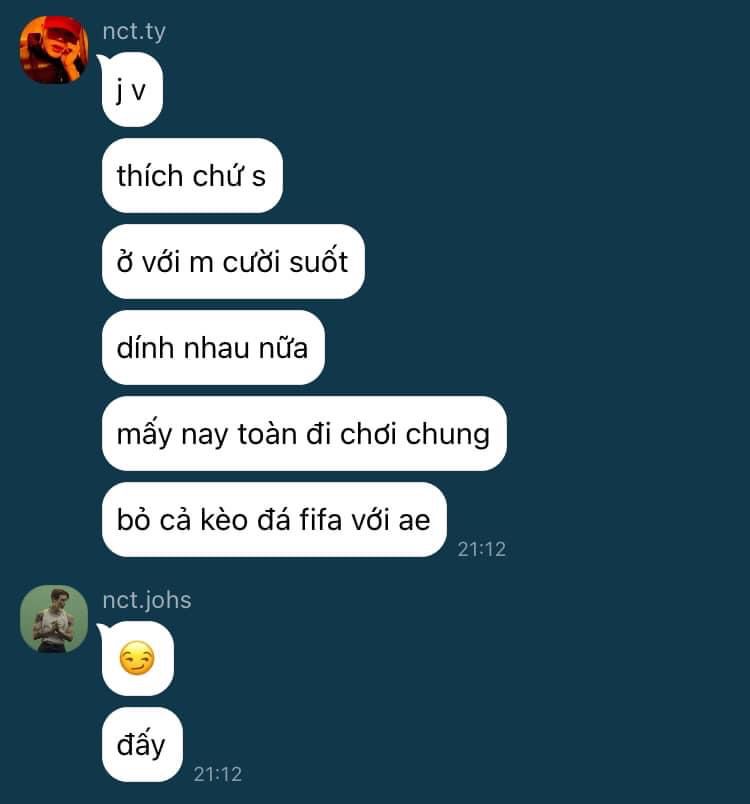Tap the "ở với m cười suốt" message
The height and width of the screenshot is (804, 750).
pyautogui.click(x=233, y=262)
